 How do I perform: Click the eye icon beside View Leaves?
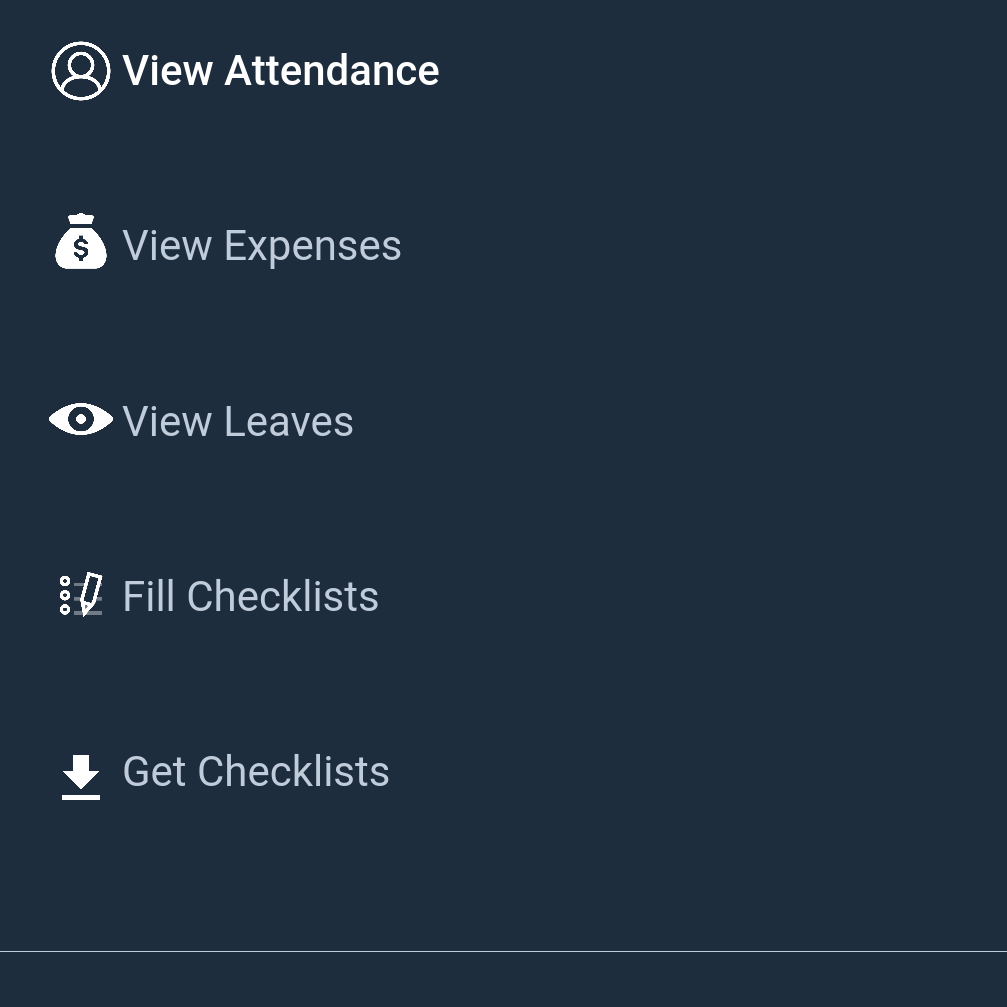pos(81,419)
